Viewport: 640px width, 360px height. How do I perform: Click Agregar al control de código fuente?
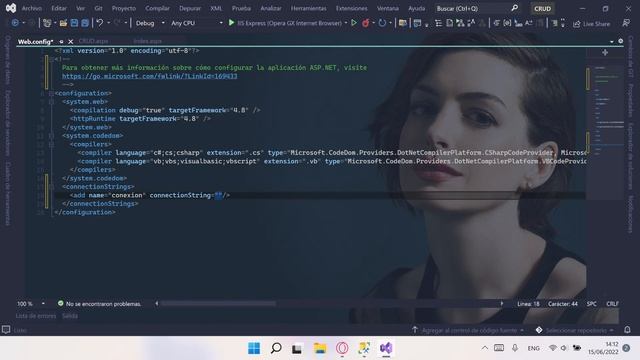(469, 330)
